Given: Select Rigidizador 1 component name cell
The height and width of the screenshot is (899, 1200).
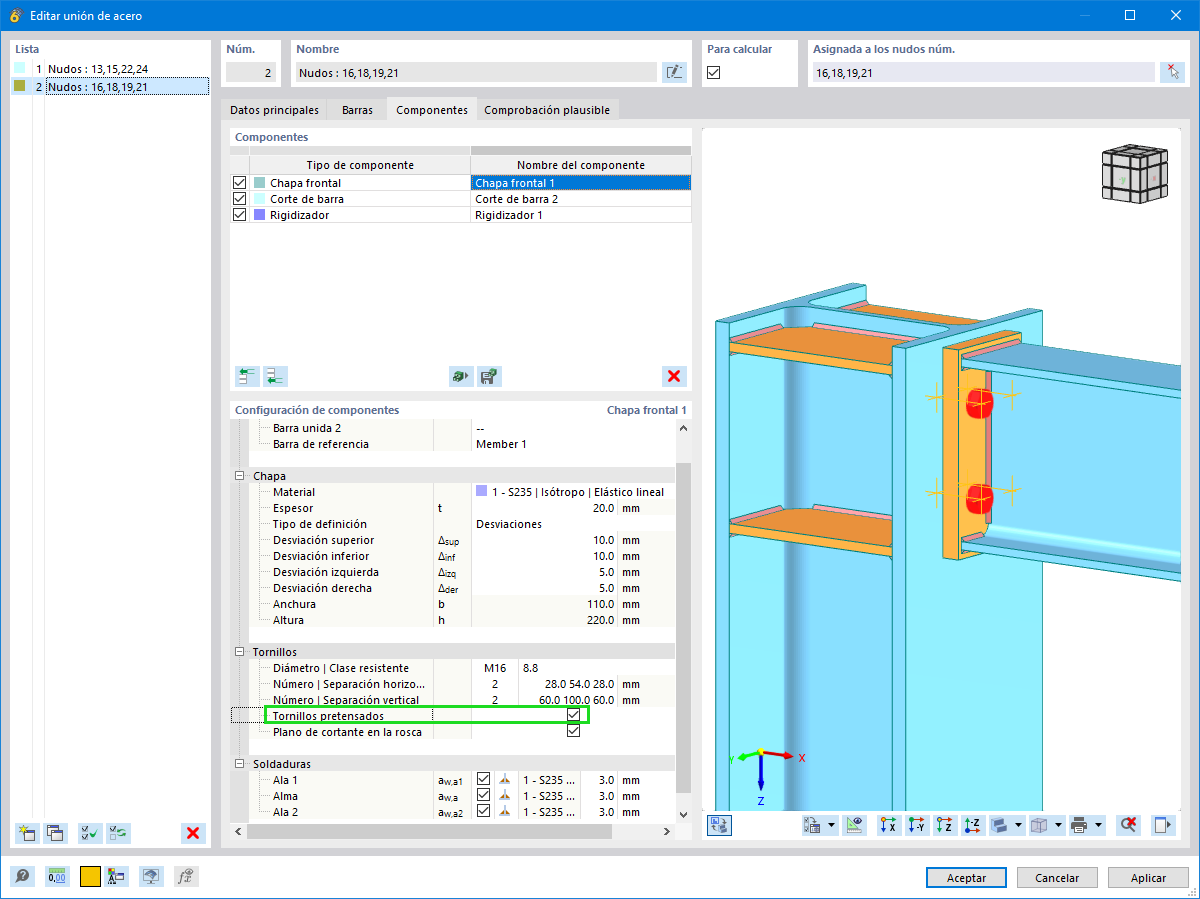Looking at the screenshot, I should coord(580,215).
